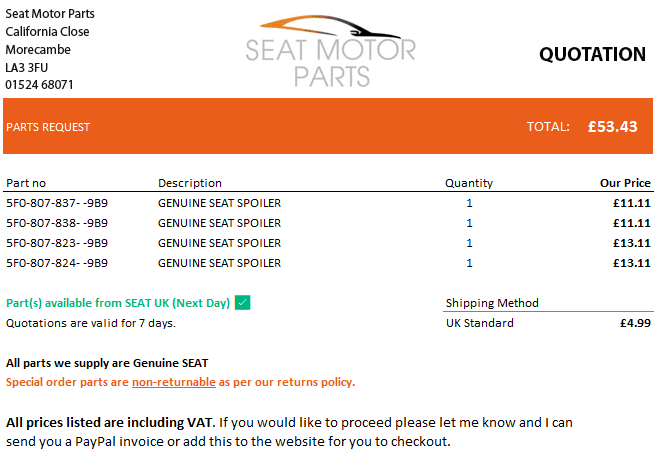This screenshot has width=665, height=467.
Task: Click the UK Standard shipping method
Action: coord(480,323)
